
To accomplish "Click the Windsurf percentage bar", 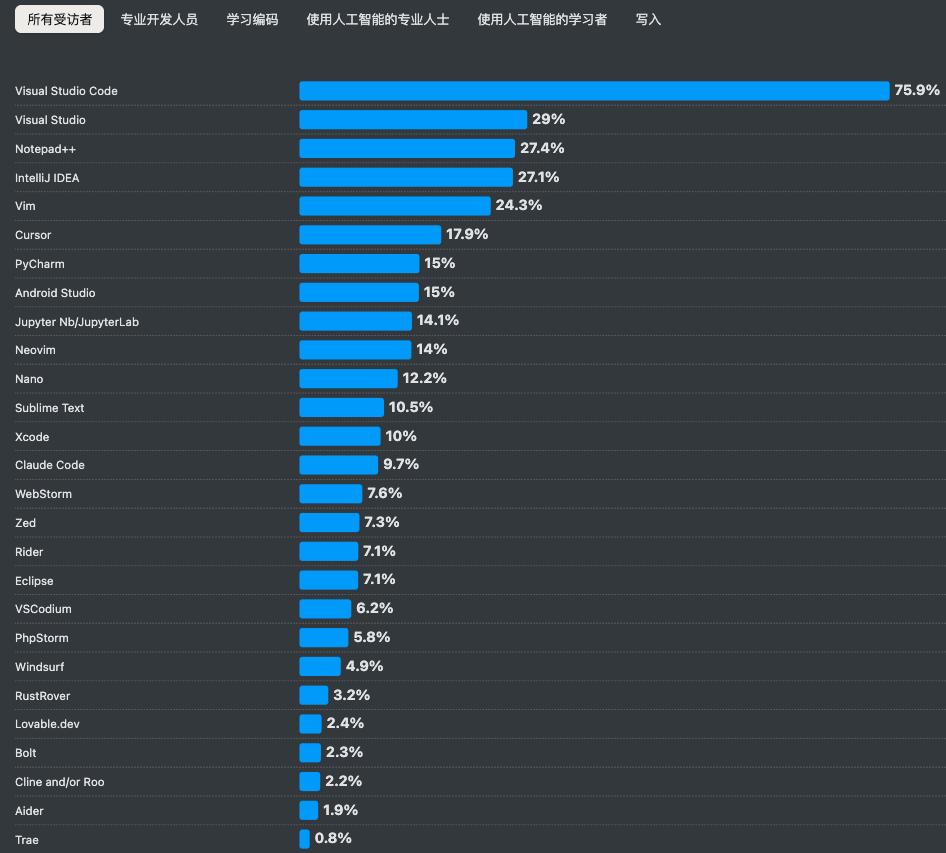I will (318, 666).
